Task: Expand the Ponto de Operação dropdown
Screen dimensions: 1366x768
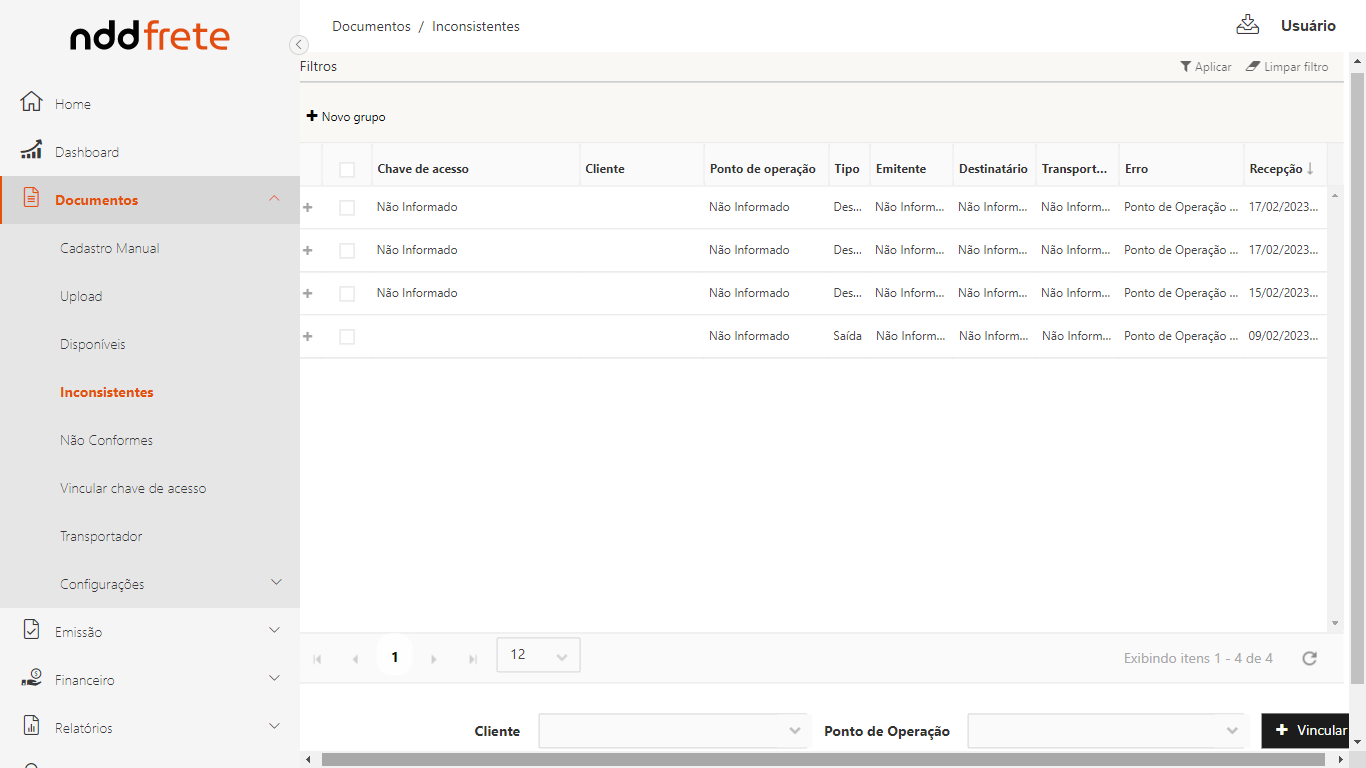Action: [x=1106, y=731]
